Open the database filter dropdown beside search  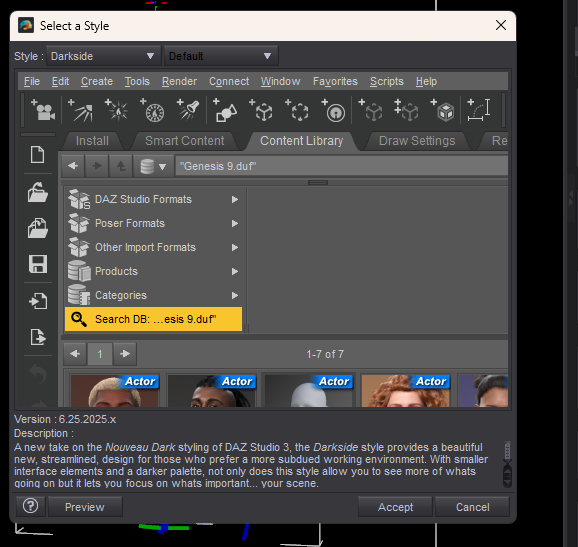pyautogui.click(x=153, y=166)
